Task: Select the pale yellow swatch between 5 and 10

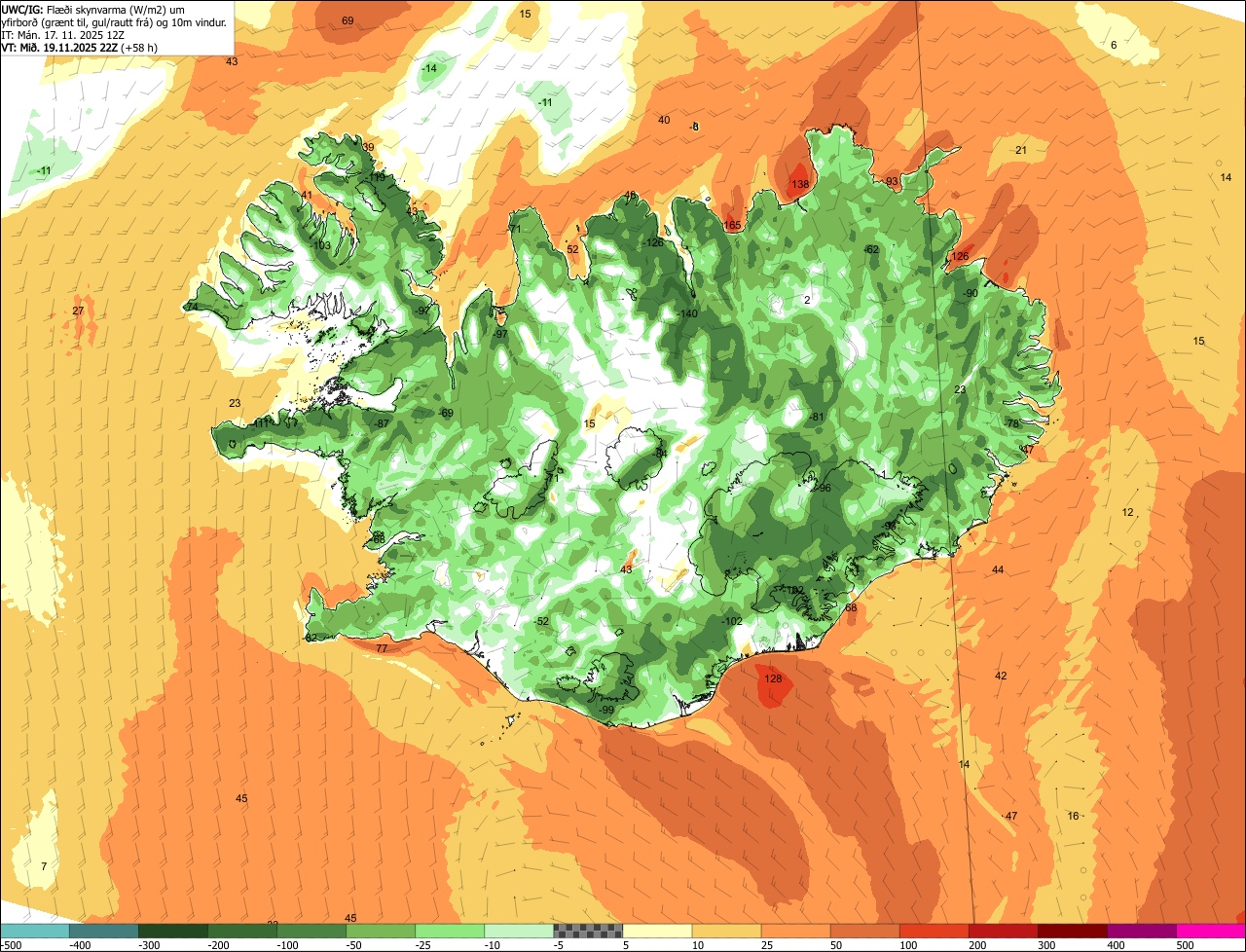Action: pyautogui.click(x=657, y=931)
